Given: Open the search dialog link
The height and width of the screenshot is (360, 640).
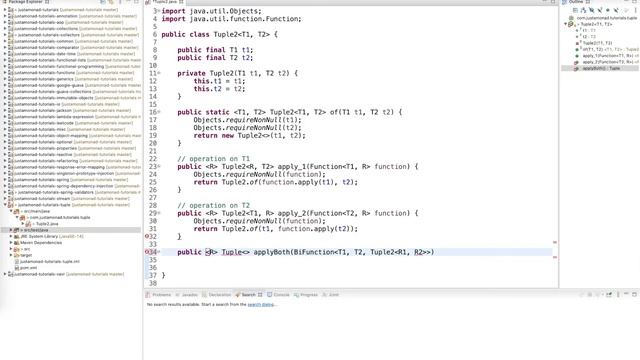Looking at the screenshot, I should [x=261, y=304].
